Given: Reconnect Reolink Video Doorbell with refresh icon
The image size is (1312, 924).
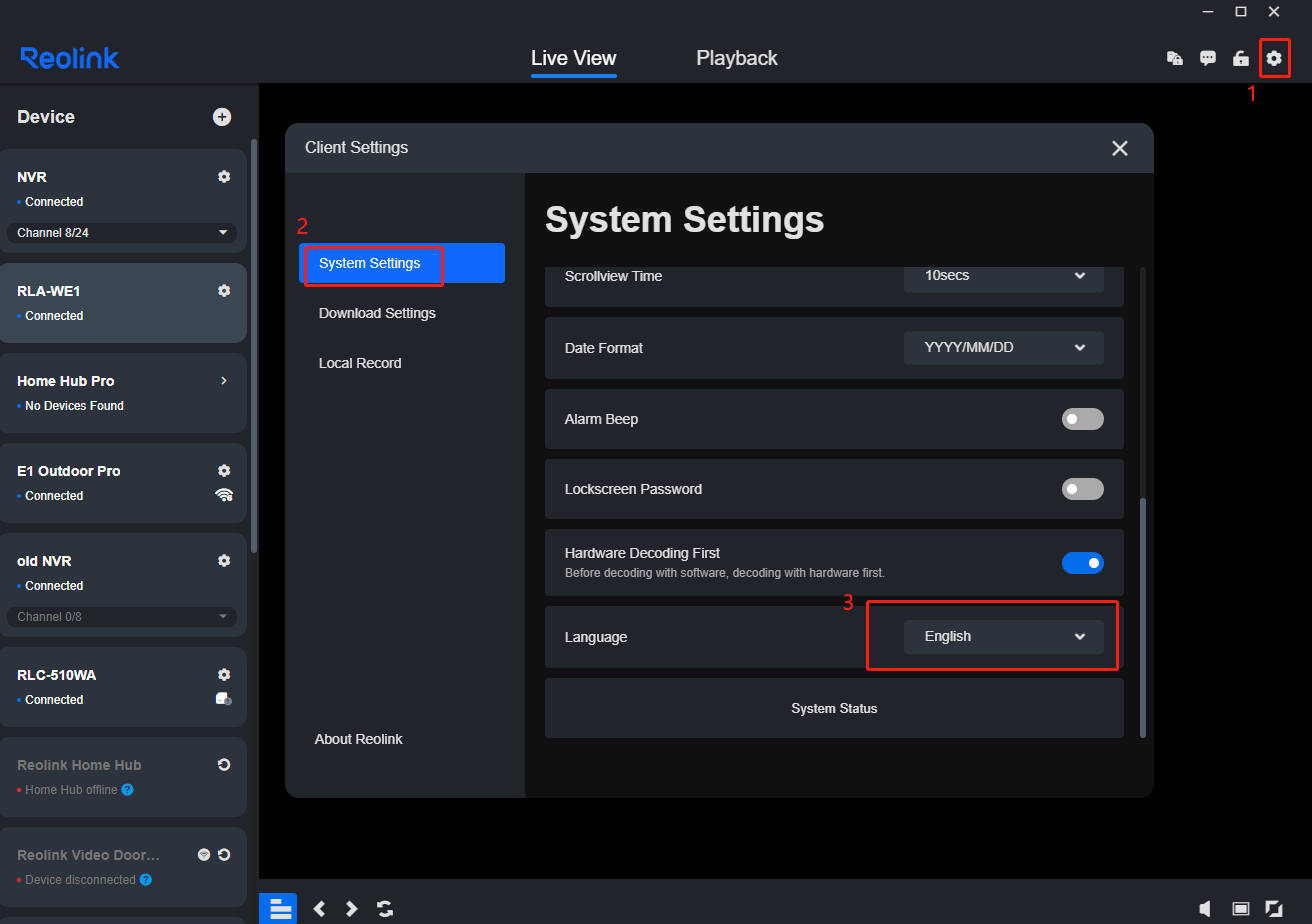Looking at the screenshot, I should click(x=224, y=855).
